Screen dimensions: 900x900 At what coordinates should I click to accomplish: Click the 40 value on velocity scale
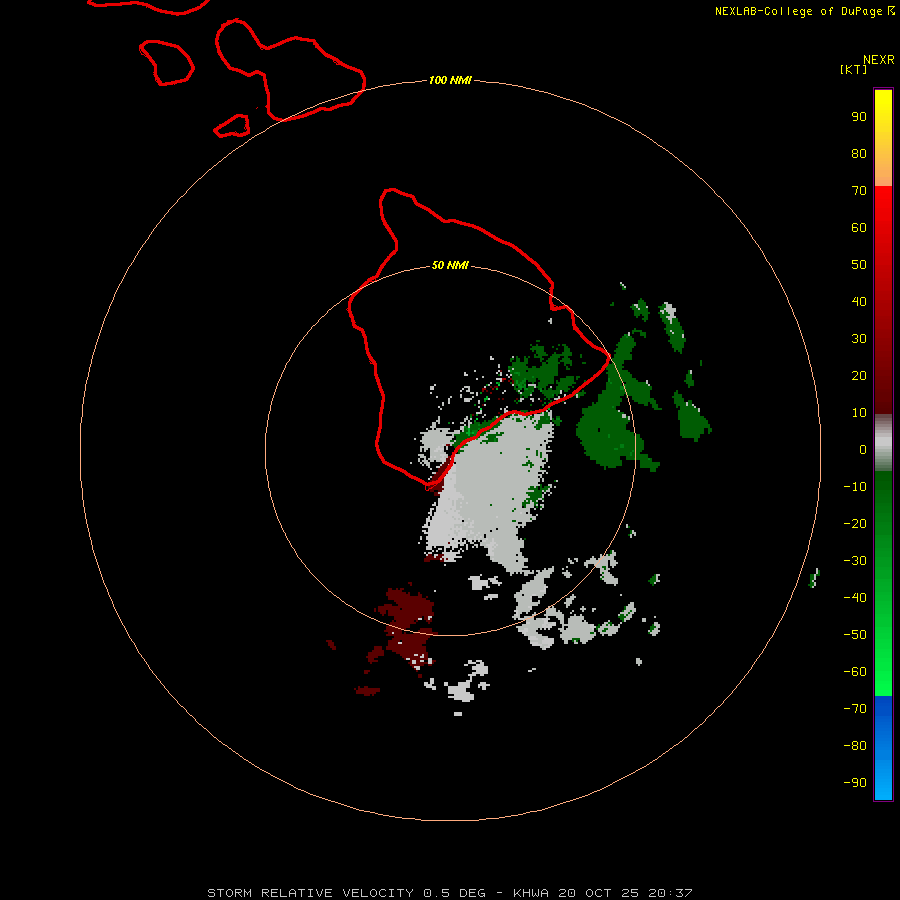tap(859, 301)
